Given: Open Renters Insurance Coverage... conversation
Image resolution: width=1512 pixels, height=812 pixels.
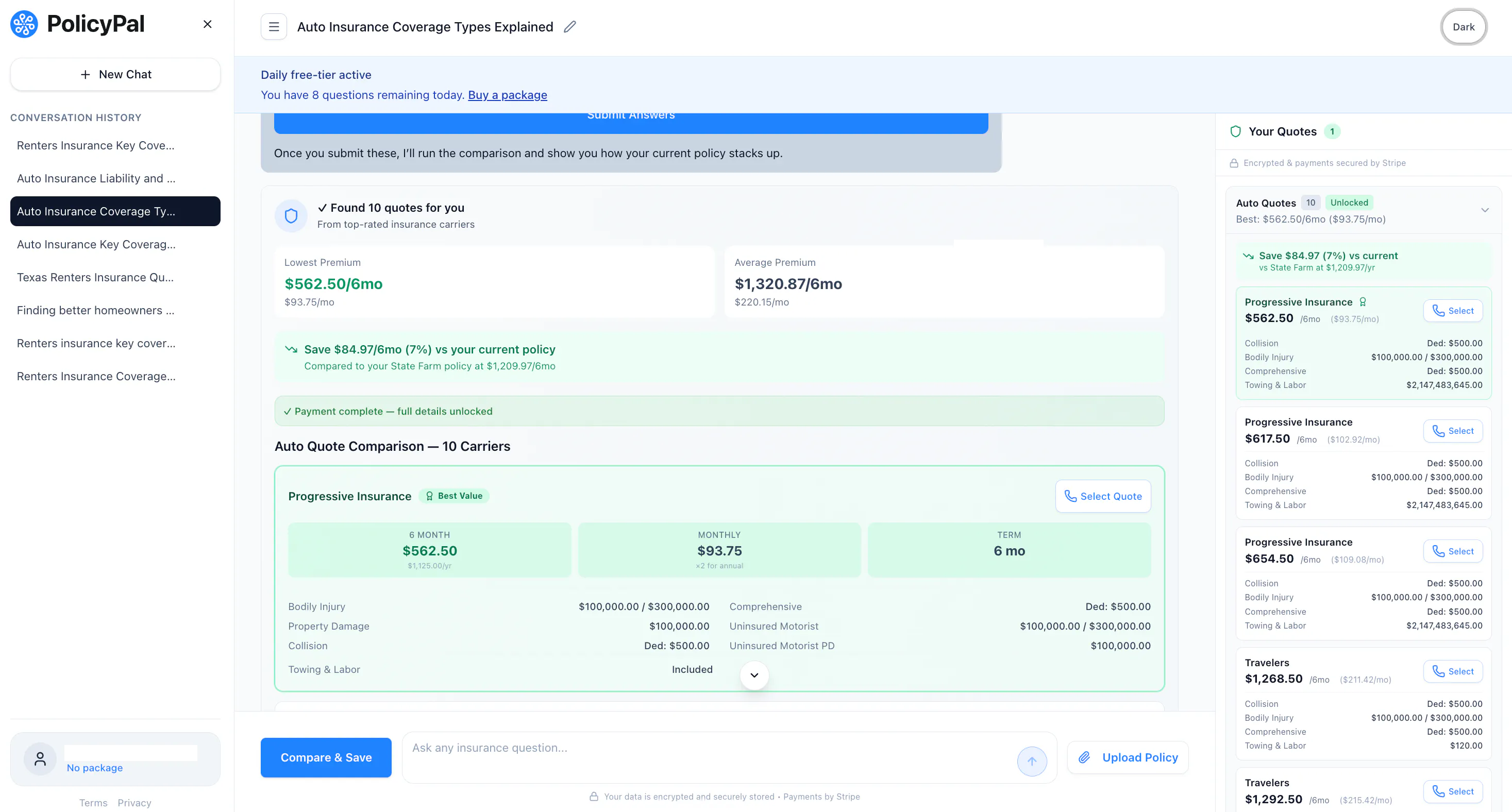Looking at the screenshot, I should click(x=115, y=376).
